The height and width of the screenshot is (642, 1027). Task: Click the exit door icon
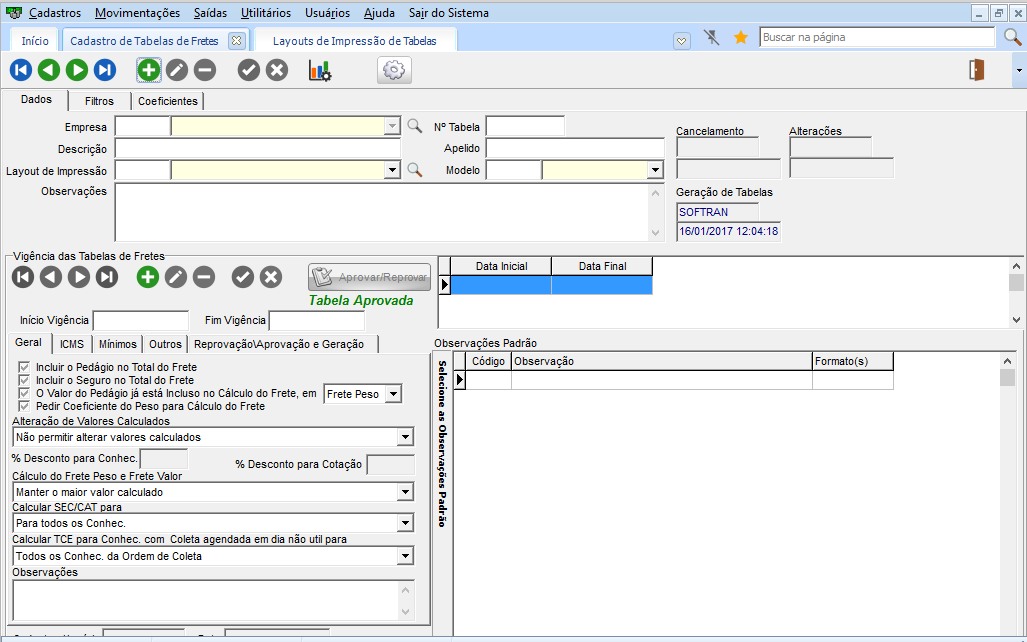click(977, 70)
